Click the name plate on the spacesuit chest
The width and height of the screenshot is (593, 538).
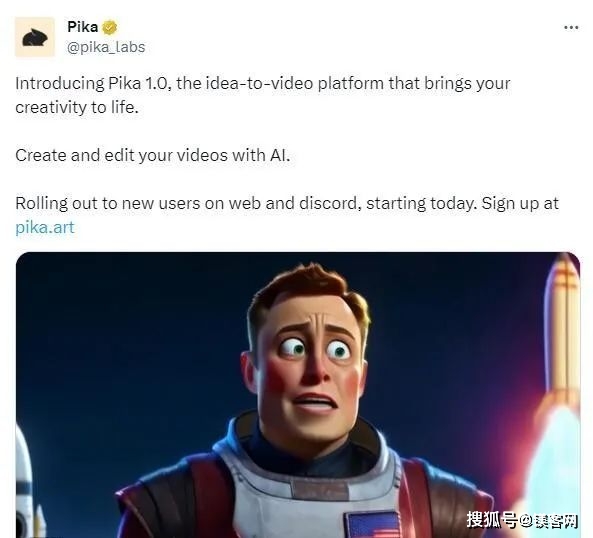pyautogui.click(x=320, y=490)
